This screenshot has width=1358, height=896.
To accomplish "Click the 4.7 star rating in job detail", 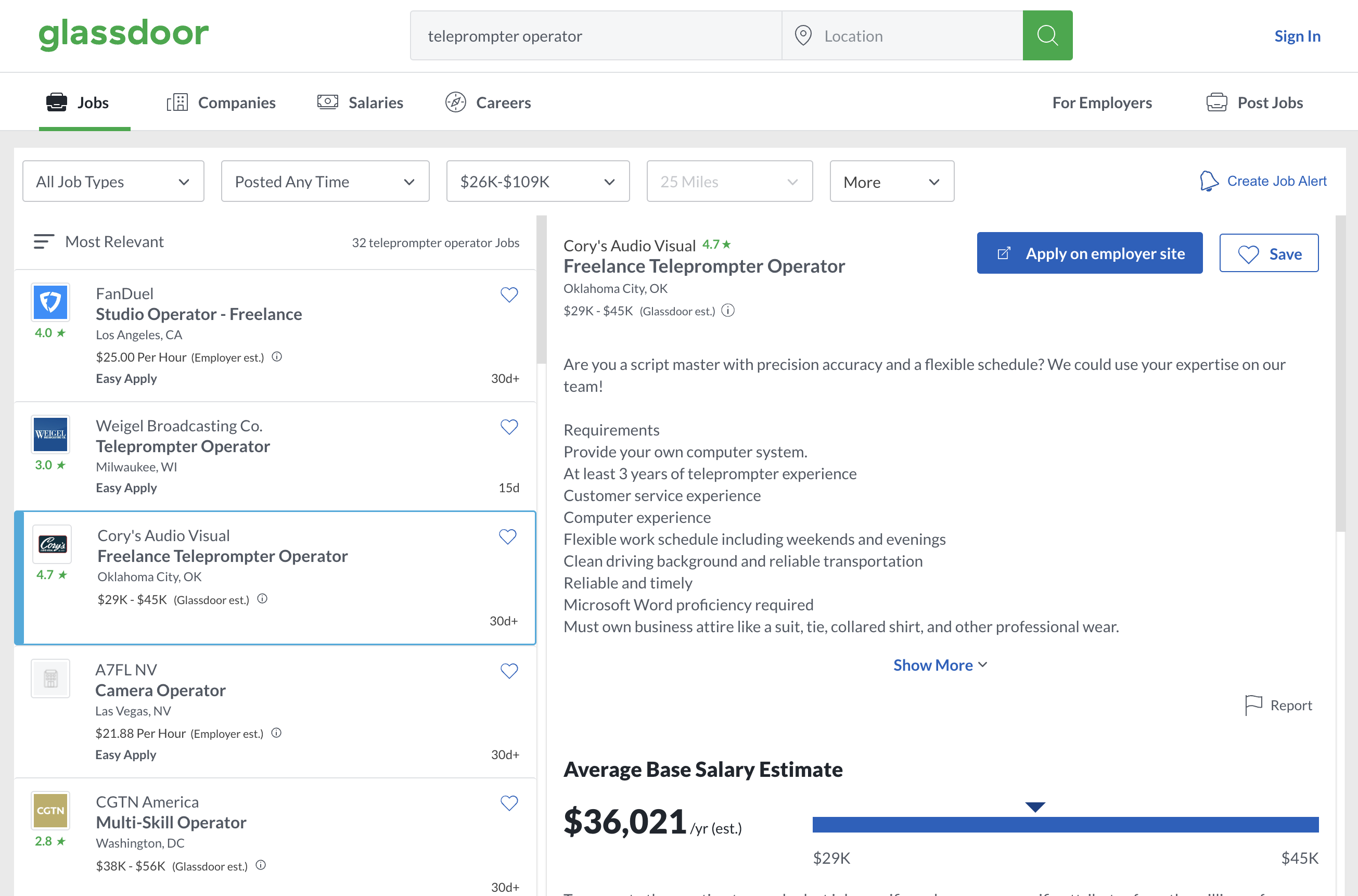I will [716, 245].
